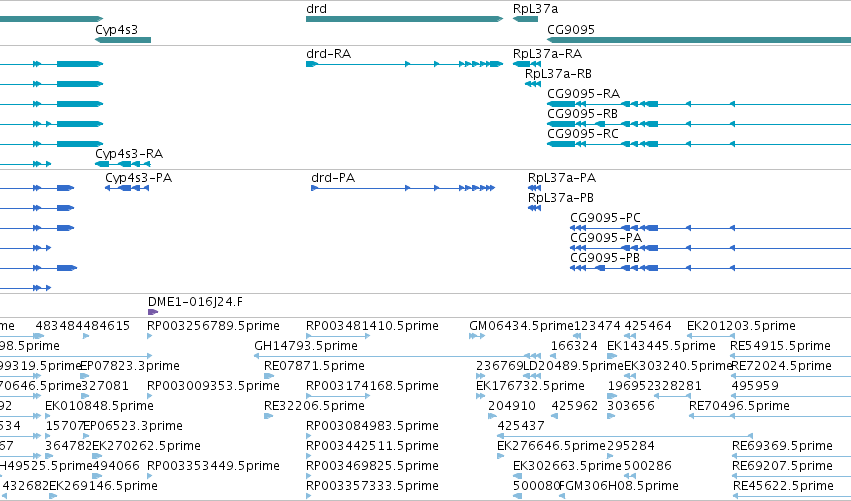The width and height of the screenshot is (851, 501).
Task: Click the EK276646.5prime EST label
Action: click(x=551, y=446)
